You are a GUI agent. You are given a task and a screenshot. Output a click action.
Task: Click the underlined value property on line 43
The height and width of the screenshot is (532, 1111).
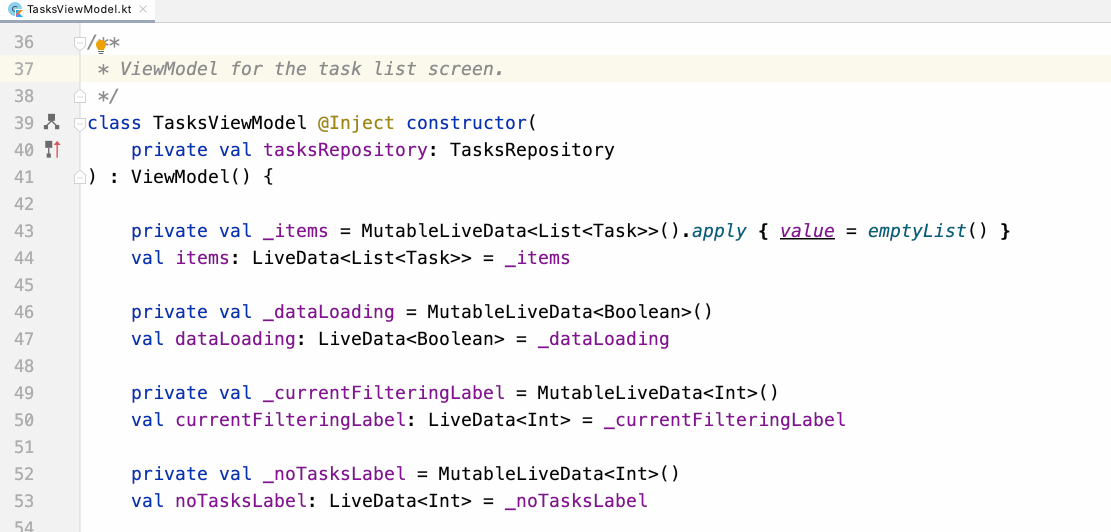click(x=806, y=231)
